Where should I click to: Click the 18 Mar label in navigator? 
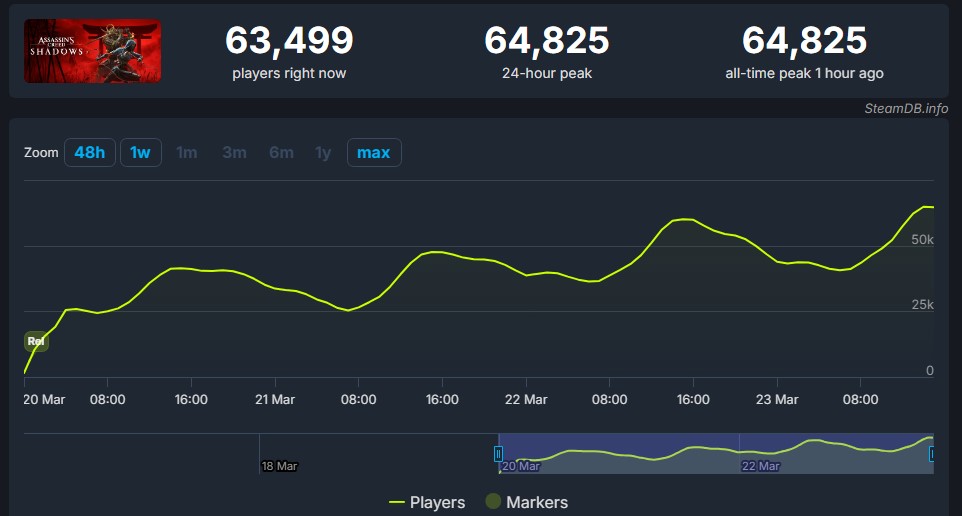coord(279,466)
